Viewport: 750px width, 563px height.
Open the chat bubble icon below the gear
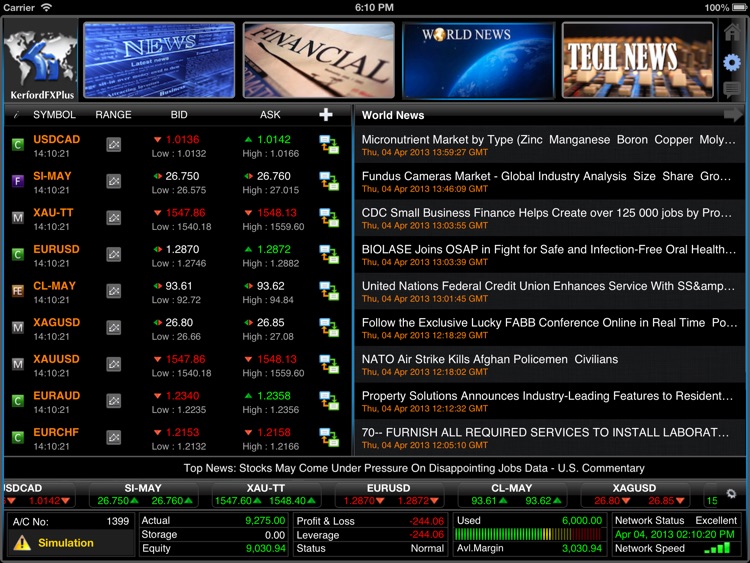point(732,89)
